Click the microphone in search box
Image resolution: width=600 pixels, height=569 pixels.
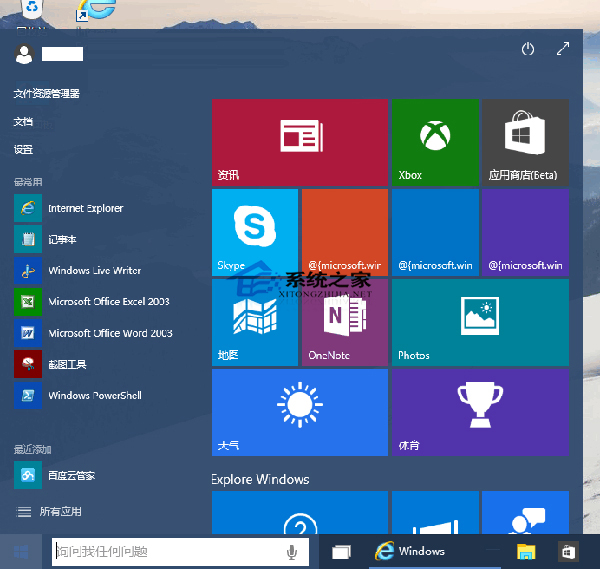tap(292, 552)
